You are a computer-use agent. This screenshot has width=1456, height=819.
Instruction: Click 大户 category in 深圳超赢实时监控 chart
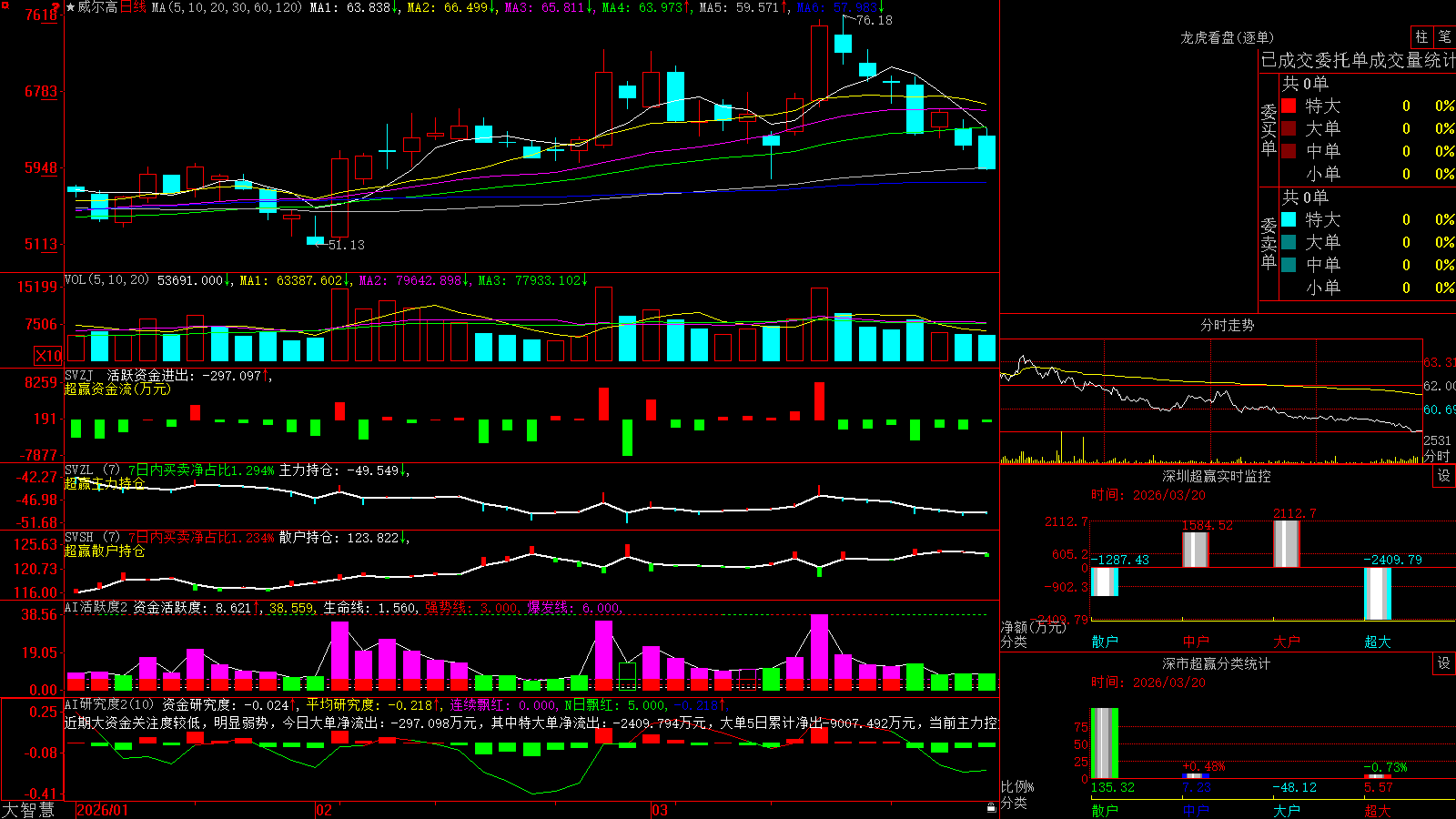[x=1287, y=642]
